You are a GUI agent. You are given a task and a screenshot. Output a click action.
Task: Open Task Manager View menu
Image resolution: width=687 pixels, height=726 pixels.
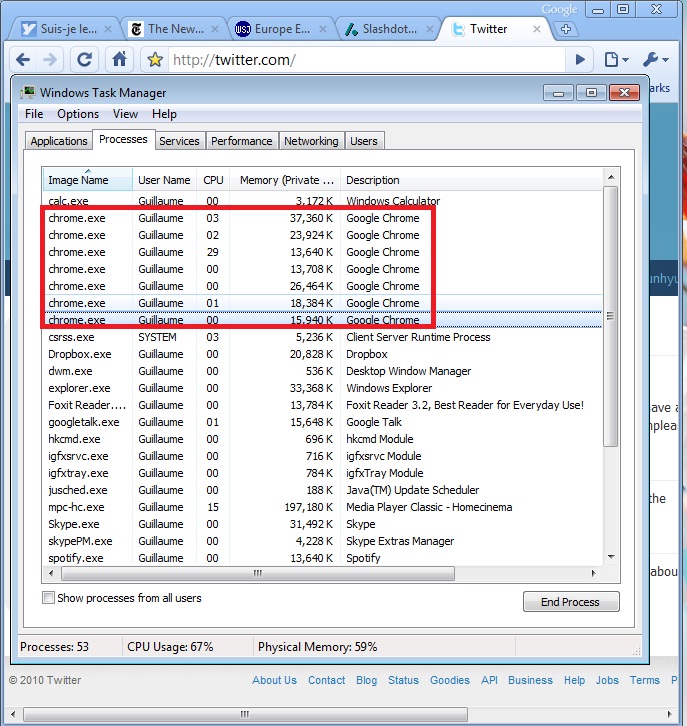point(125,114)
